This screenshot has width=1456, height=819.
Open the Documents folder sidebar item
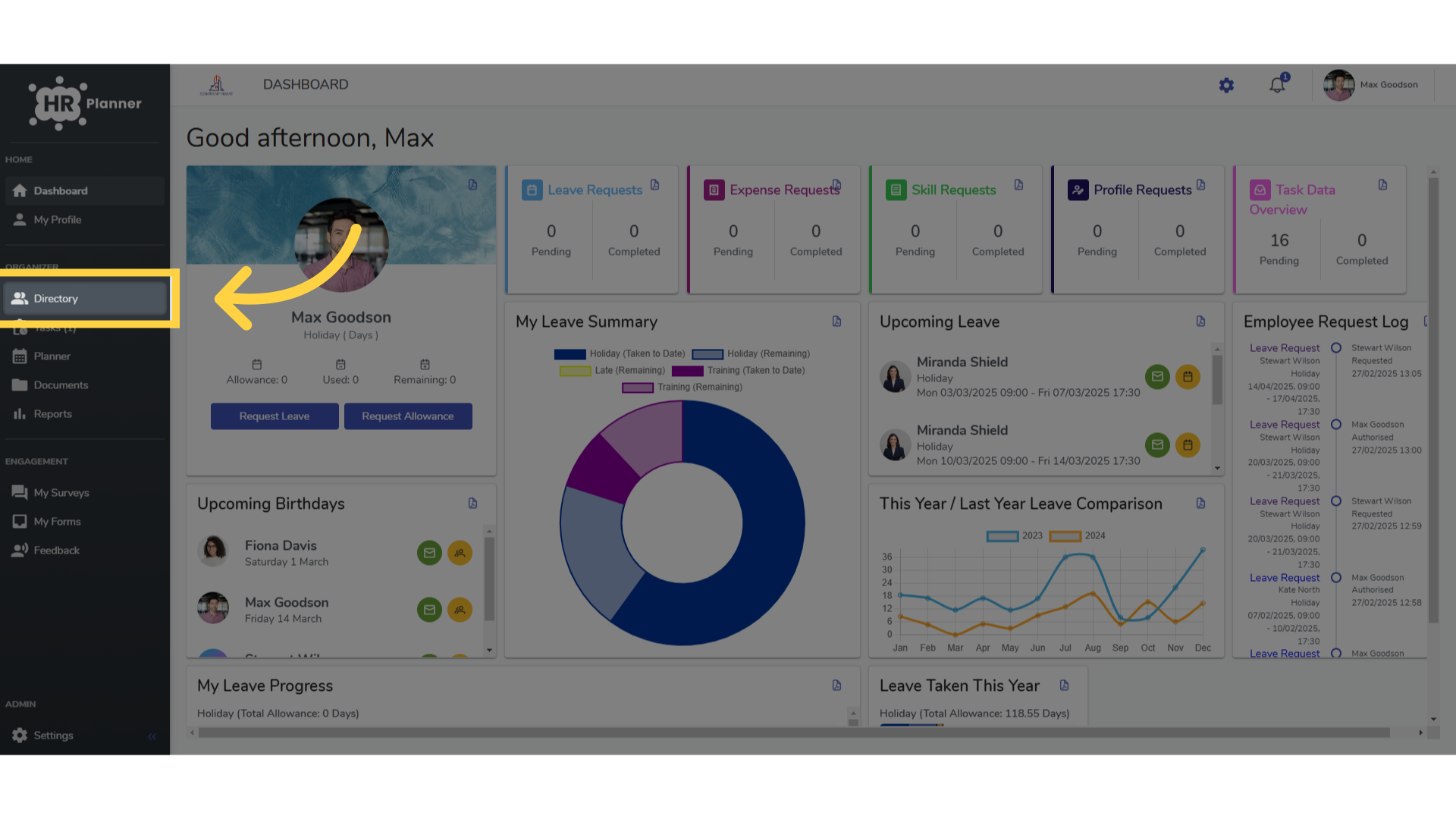85,385
